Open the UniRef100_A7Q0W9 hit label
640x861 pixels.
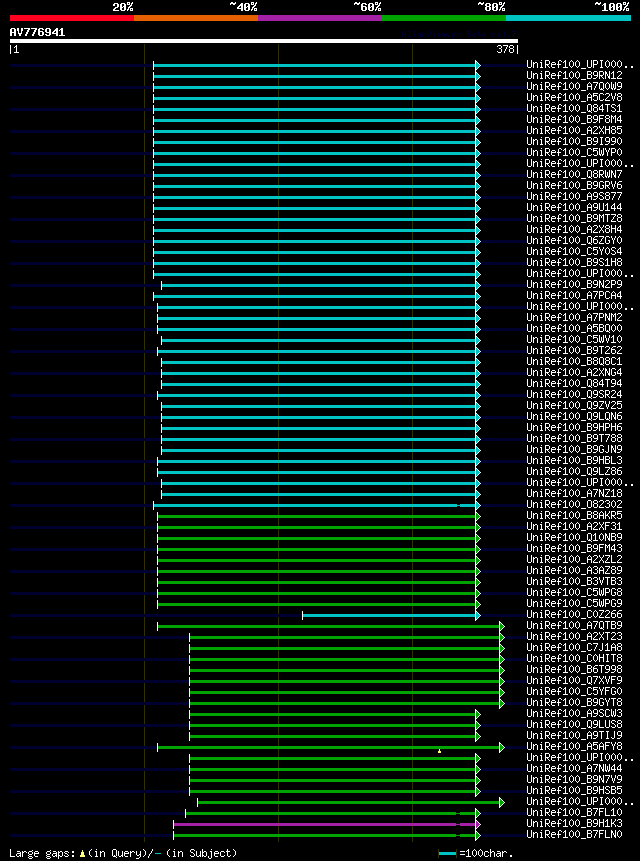click(574, 86)
